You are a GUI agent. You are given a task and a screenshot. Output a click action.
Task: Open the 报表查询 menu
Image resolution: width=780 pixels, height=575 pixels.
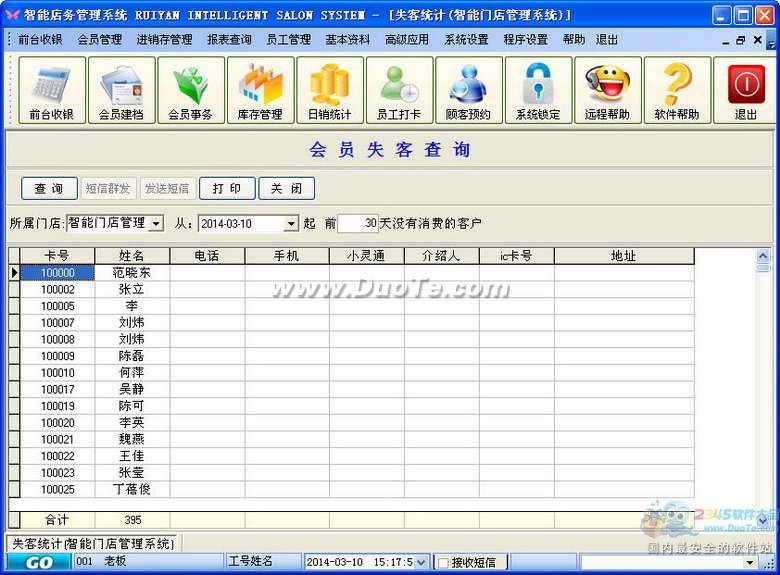pyautogui.click(x=229, y=40)
